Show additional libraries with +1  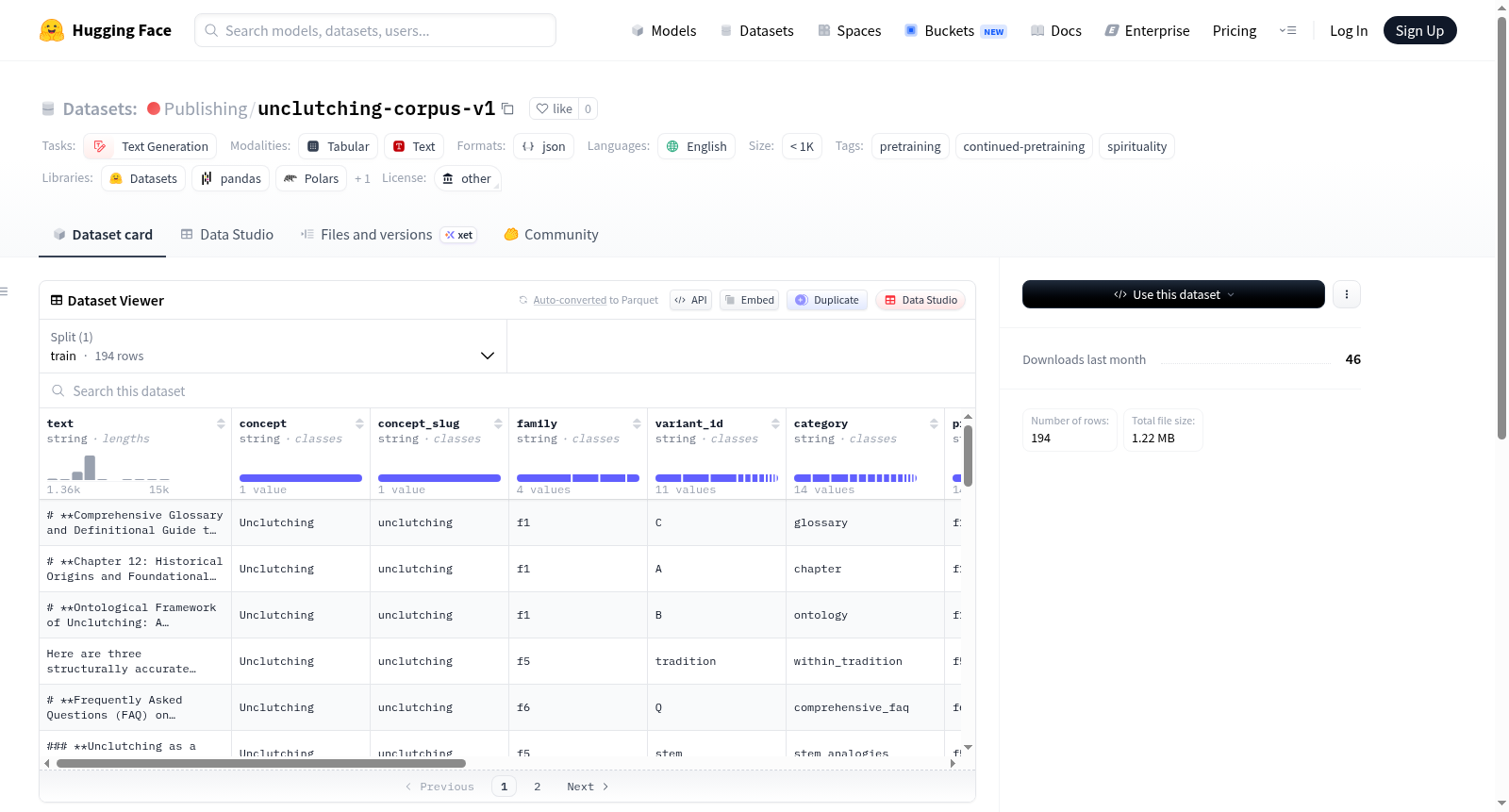point(362,178)
